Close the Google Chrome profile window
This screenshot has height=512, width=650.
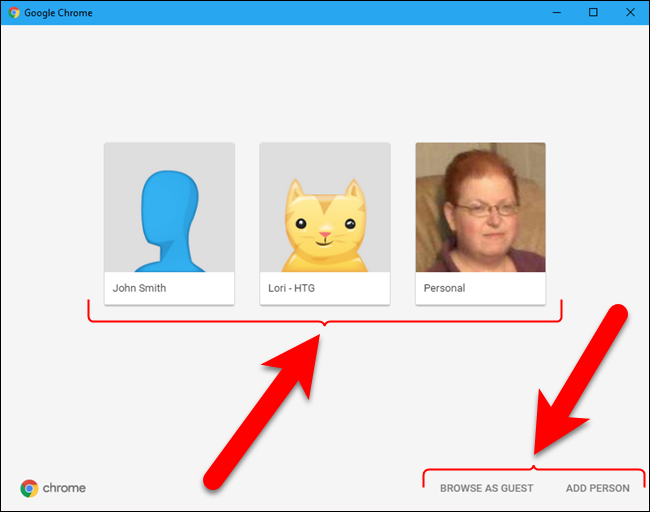630,12
